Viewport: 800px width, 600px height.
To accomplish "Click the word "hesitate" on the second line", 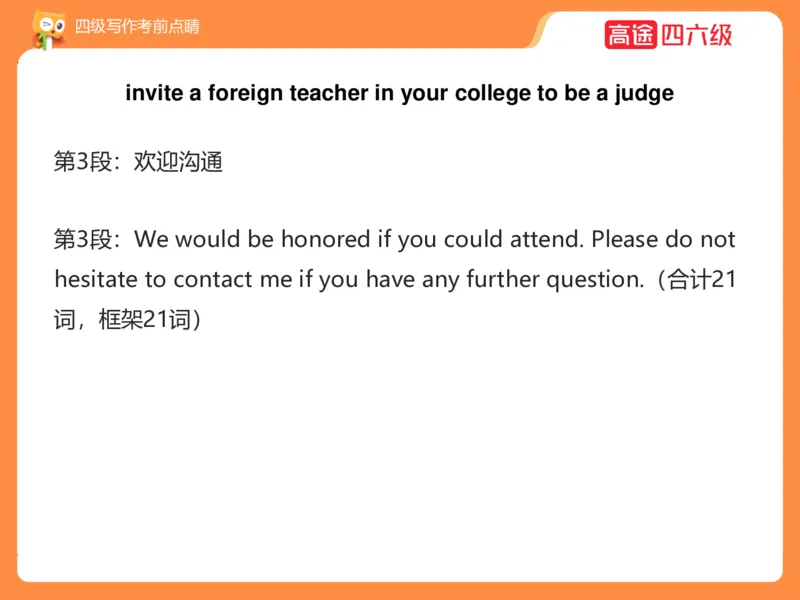I will [92, 280].
